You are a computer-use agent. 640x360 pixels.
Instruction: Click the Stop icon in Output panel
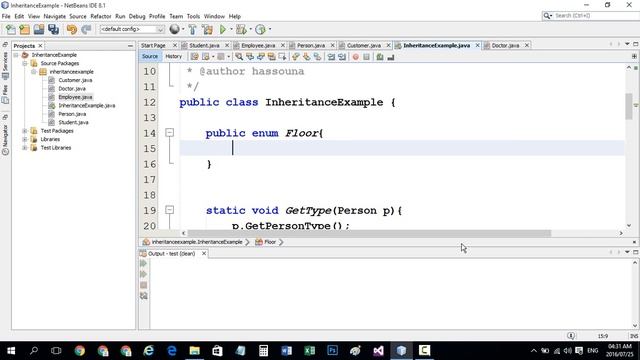[x=144, y=285]
